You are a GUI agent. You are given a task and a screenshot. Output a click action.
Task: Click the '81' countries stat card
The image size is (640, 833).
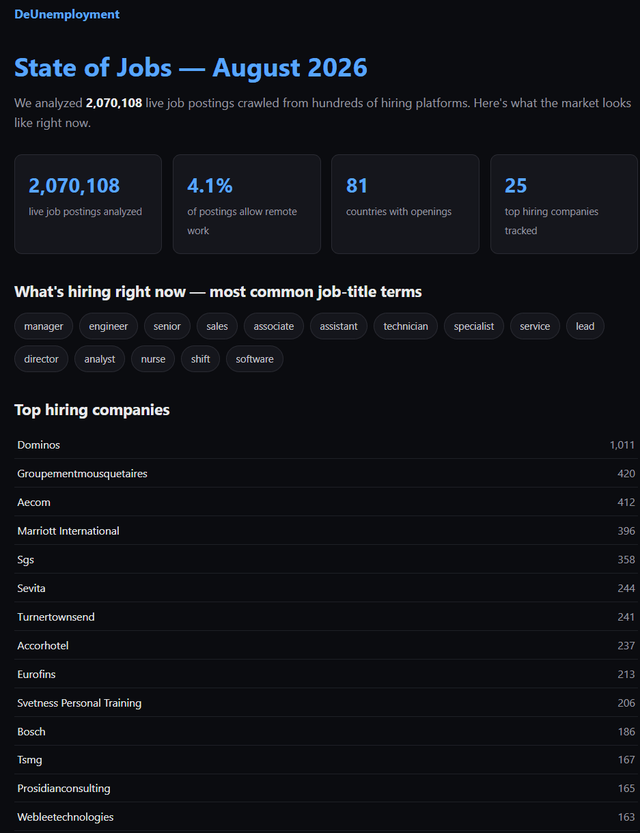click(405, 204)
